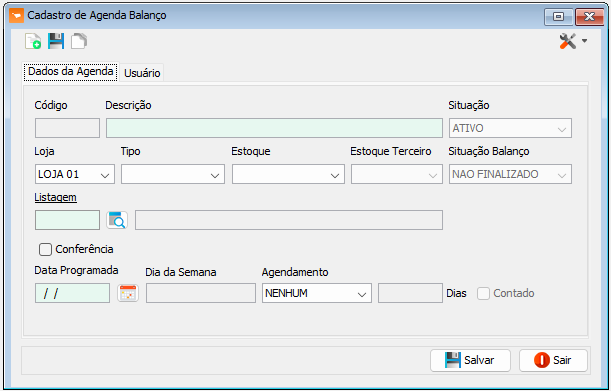The height and width of the screenshot is (391, 612).
Task: Click the copy document toolbar icon
Action: 79,41
